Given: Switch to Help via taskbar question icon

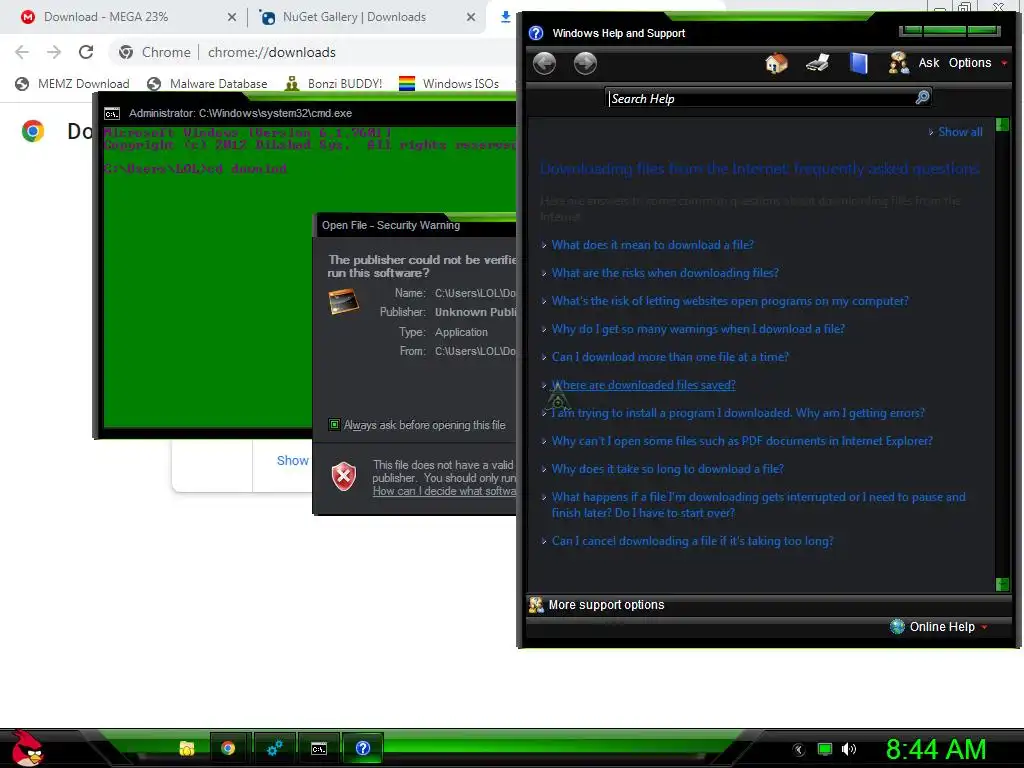Looking at the screenshot, I should tap(363, 748).
